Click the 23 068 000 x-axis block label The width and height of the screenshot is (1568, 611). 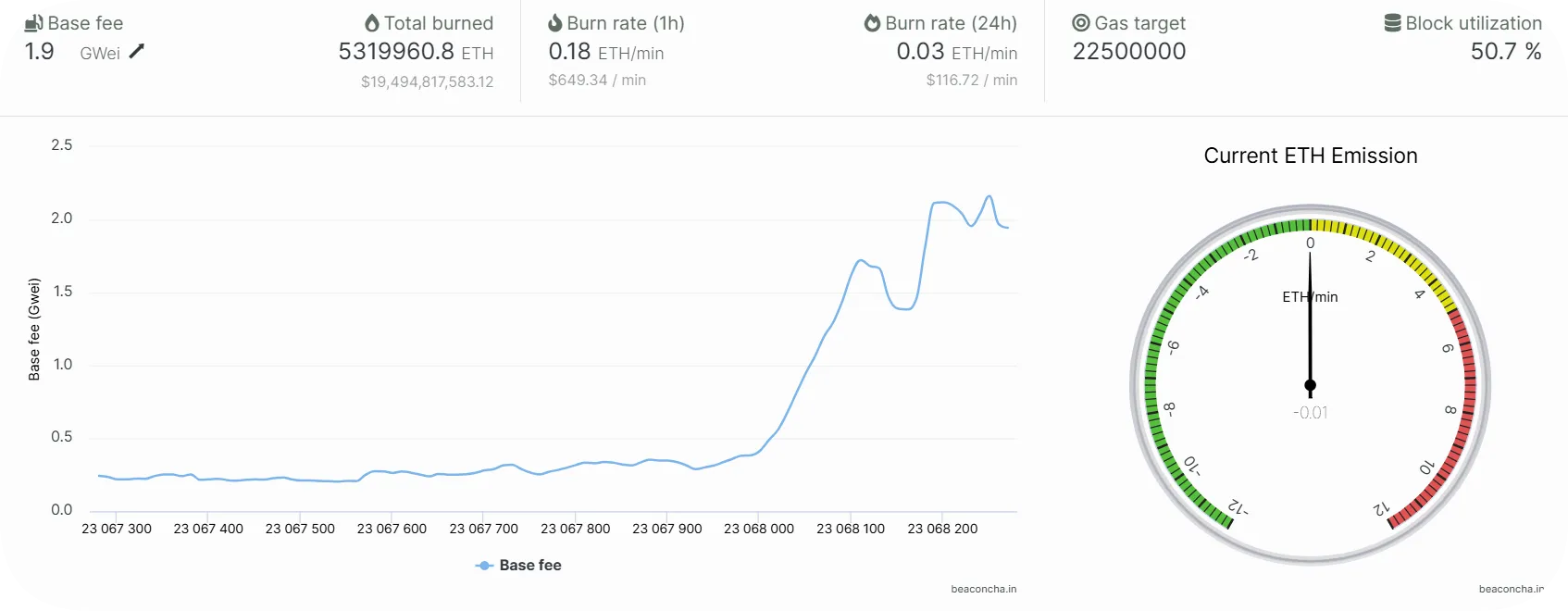pyautogui.click(x=759, y=529)
